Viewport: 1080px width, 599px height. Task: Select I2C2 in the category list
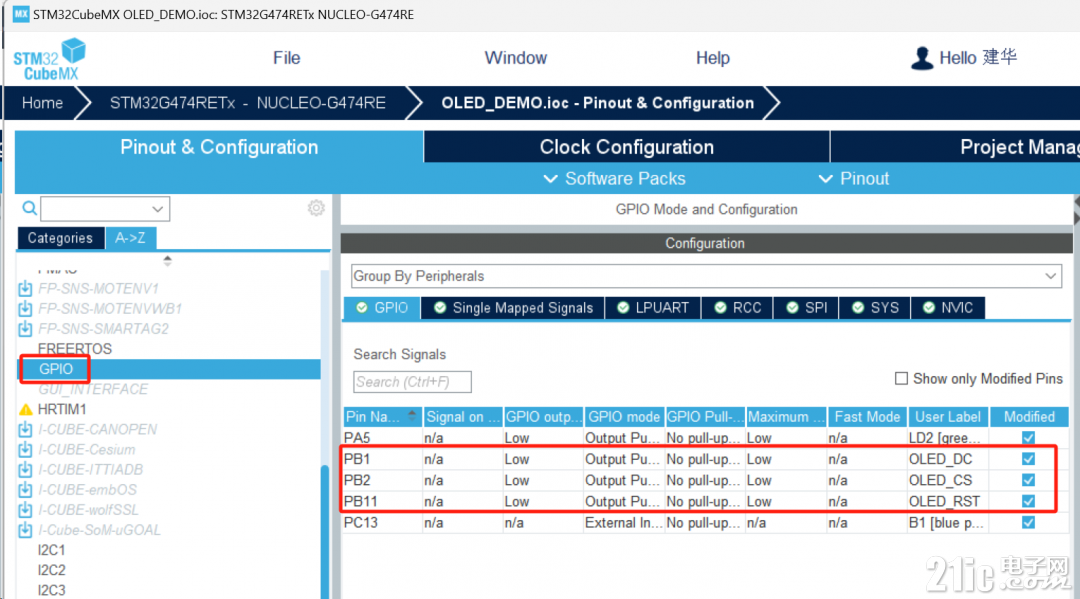coord(52,570)
